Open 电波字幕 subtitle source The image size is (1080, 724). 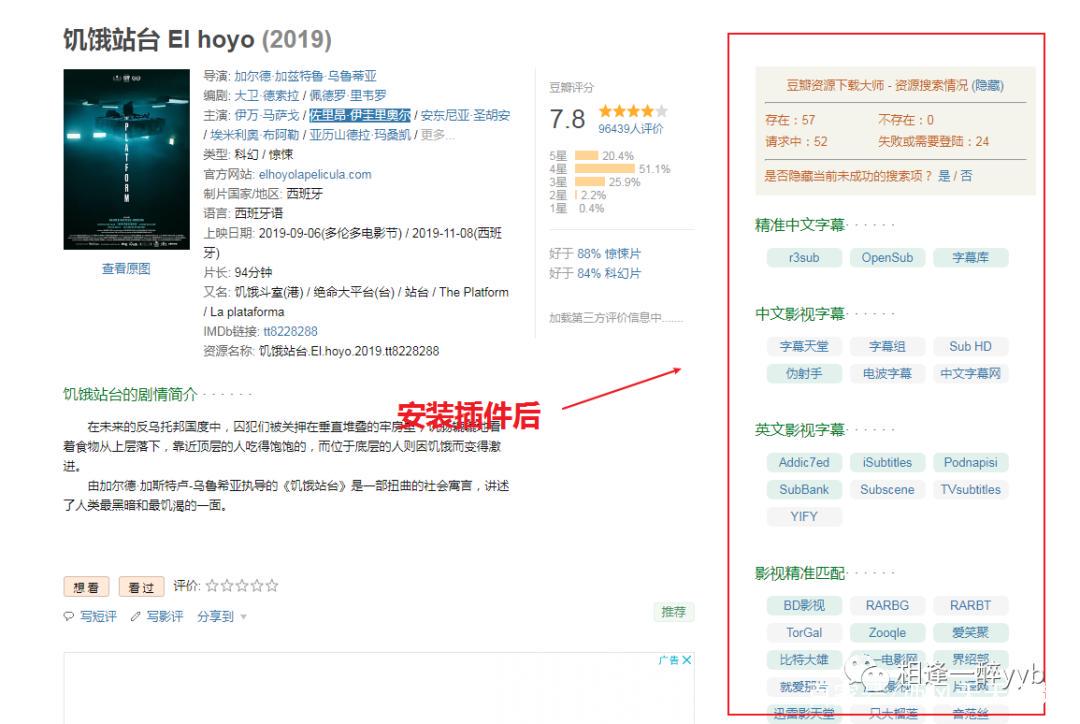(887, 373)
